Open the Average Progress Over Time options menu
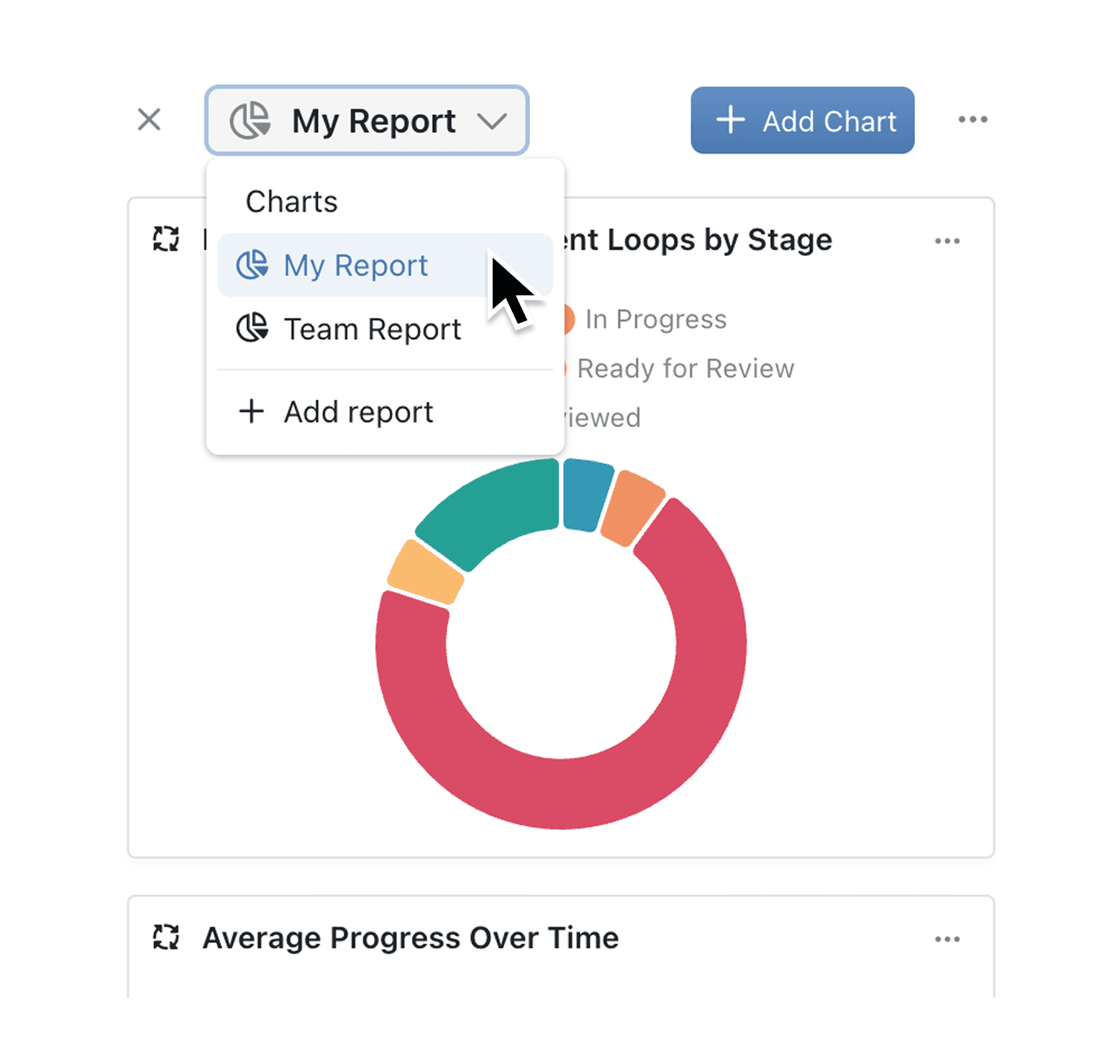 (947, 938)
